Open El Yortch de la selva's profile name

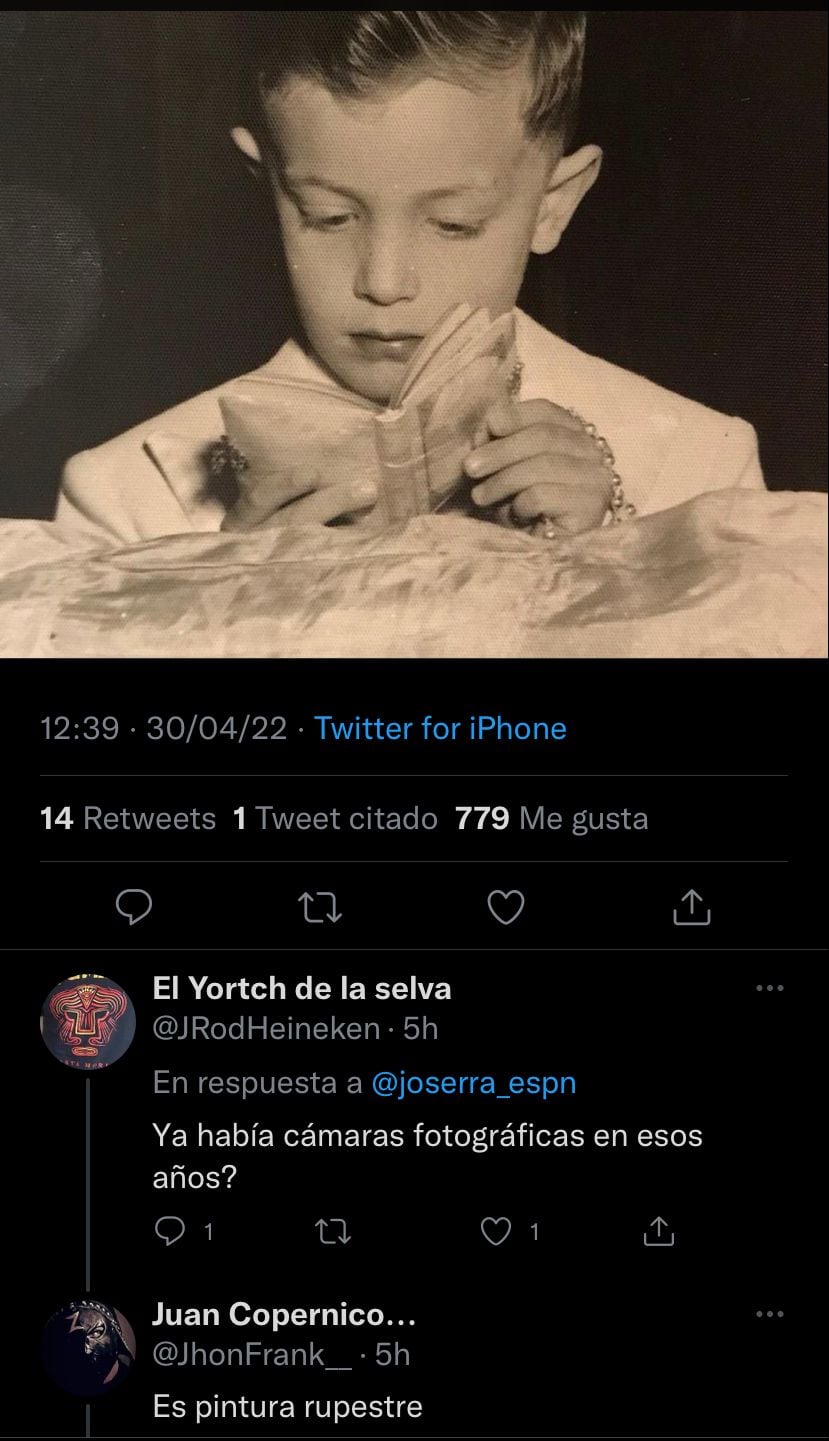tap(301, 989)
